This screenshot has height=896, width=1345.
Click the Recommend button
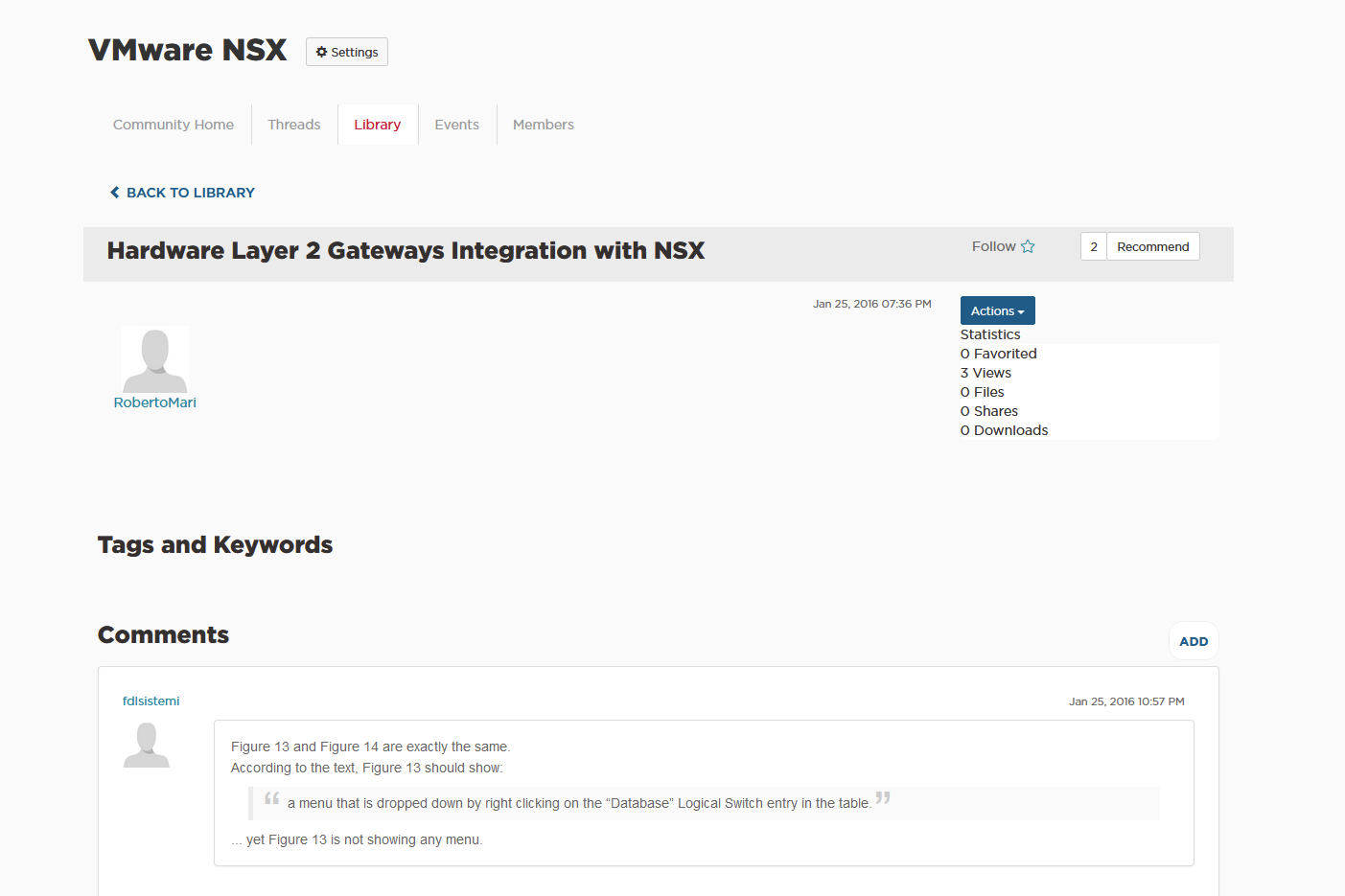tap(1153, 246)
